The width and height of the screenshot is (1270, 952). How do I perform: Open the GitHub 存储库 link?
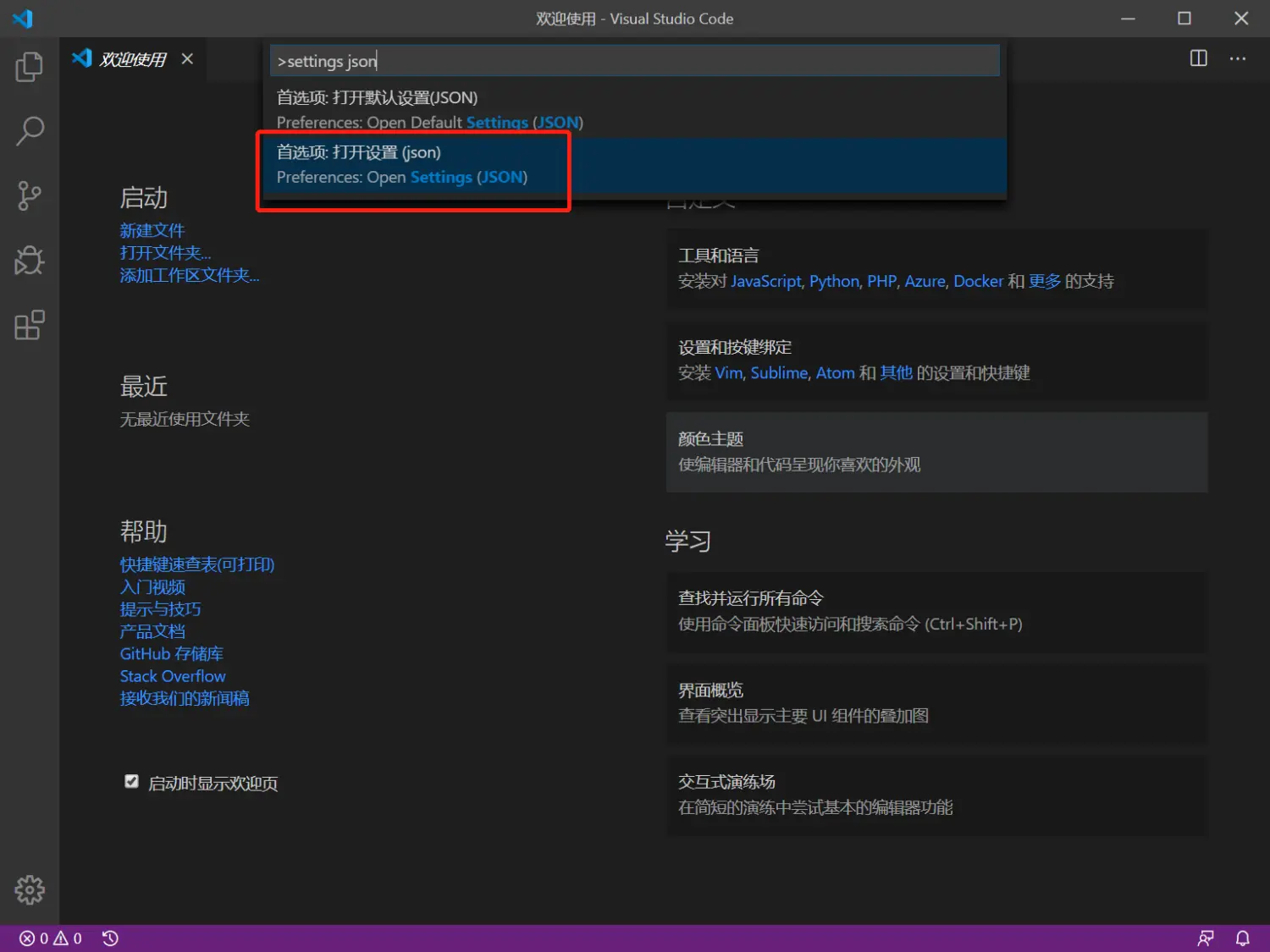click(172, 654)
